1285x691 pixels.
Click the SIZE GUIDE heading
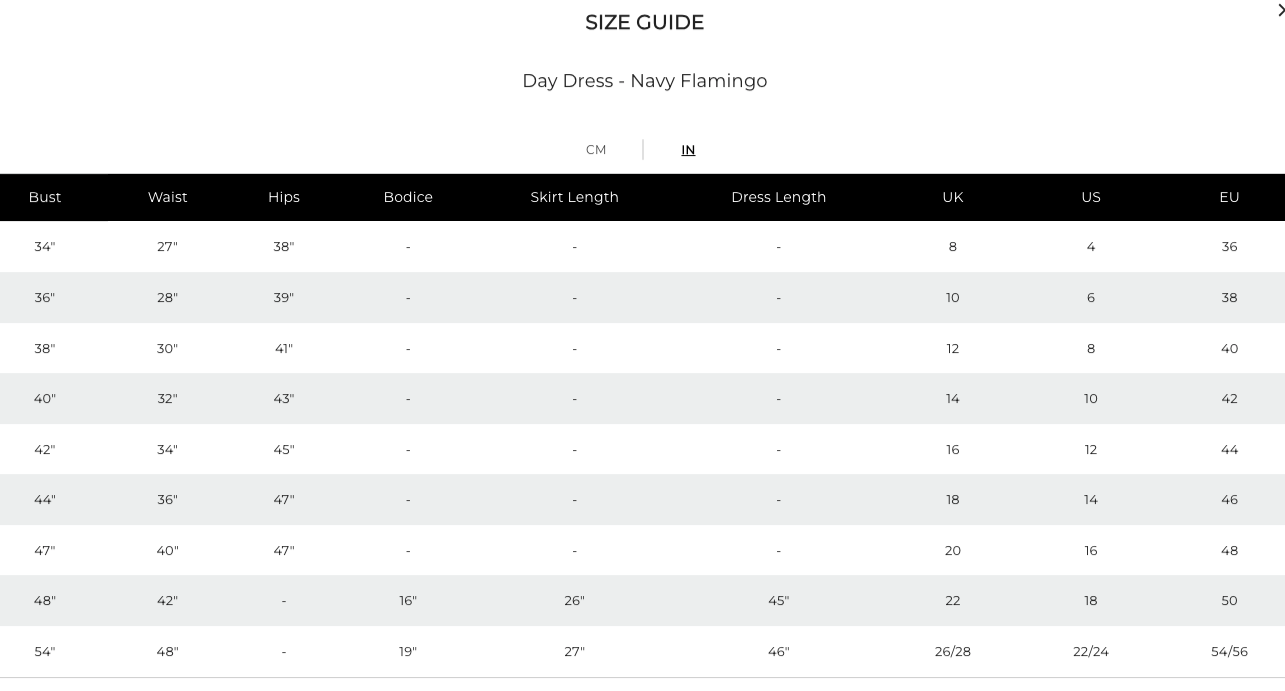coord(645,22)
